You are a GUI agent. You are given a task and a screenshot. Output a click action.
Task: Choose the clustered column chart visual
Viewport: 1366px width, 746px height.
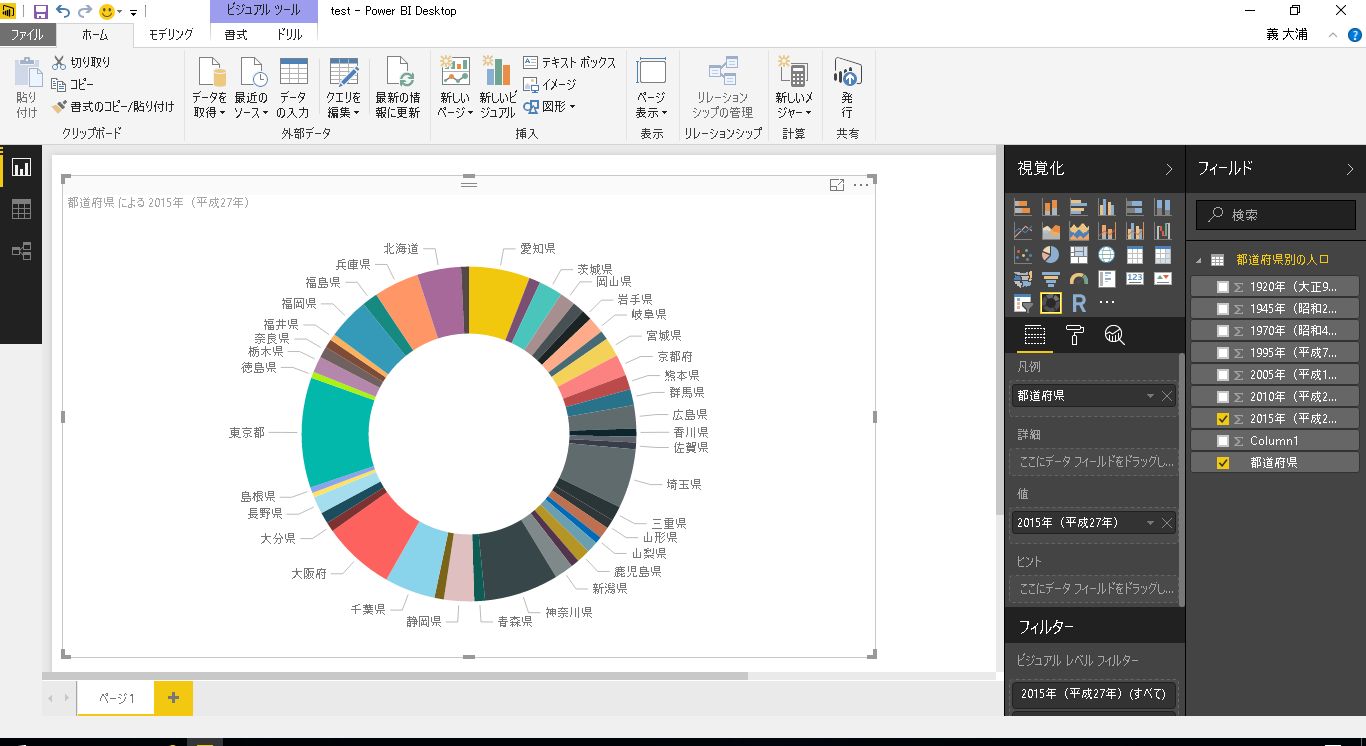pos(1107,207)
